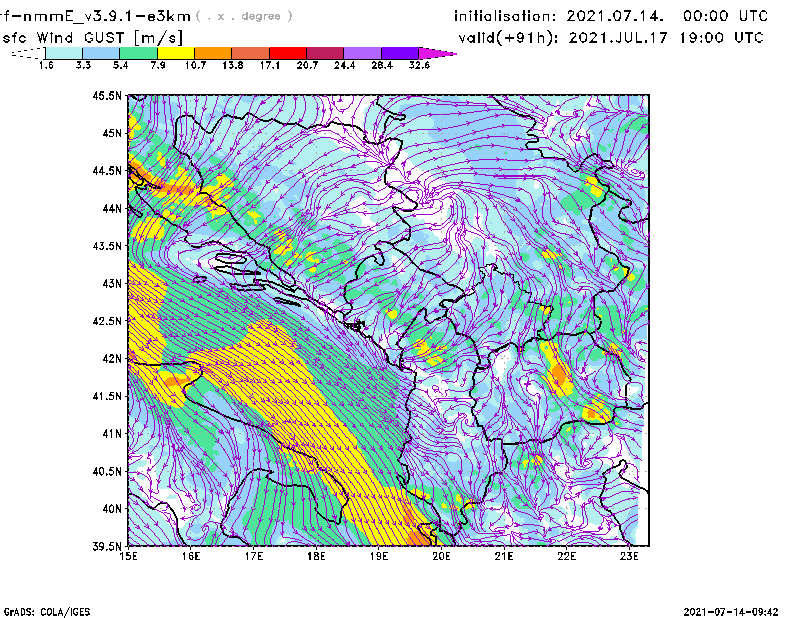
Task: Click the 15E longitude axis label
Action: (128, 556)
